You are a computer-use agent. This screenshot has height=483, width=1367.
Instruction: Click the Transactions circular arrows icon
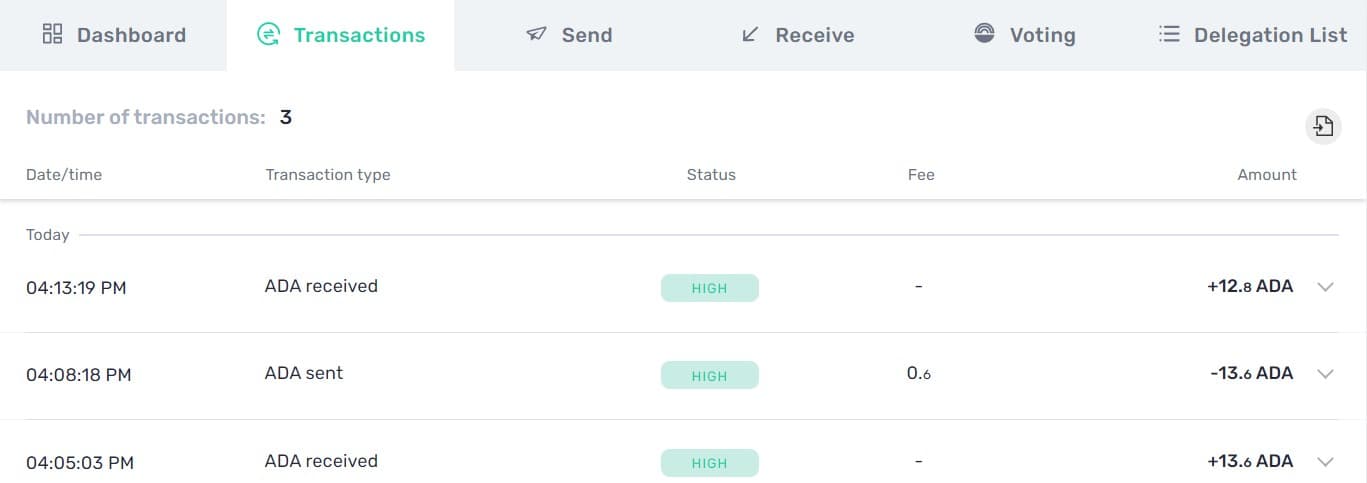[x=268, y=35]
